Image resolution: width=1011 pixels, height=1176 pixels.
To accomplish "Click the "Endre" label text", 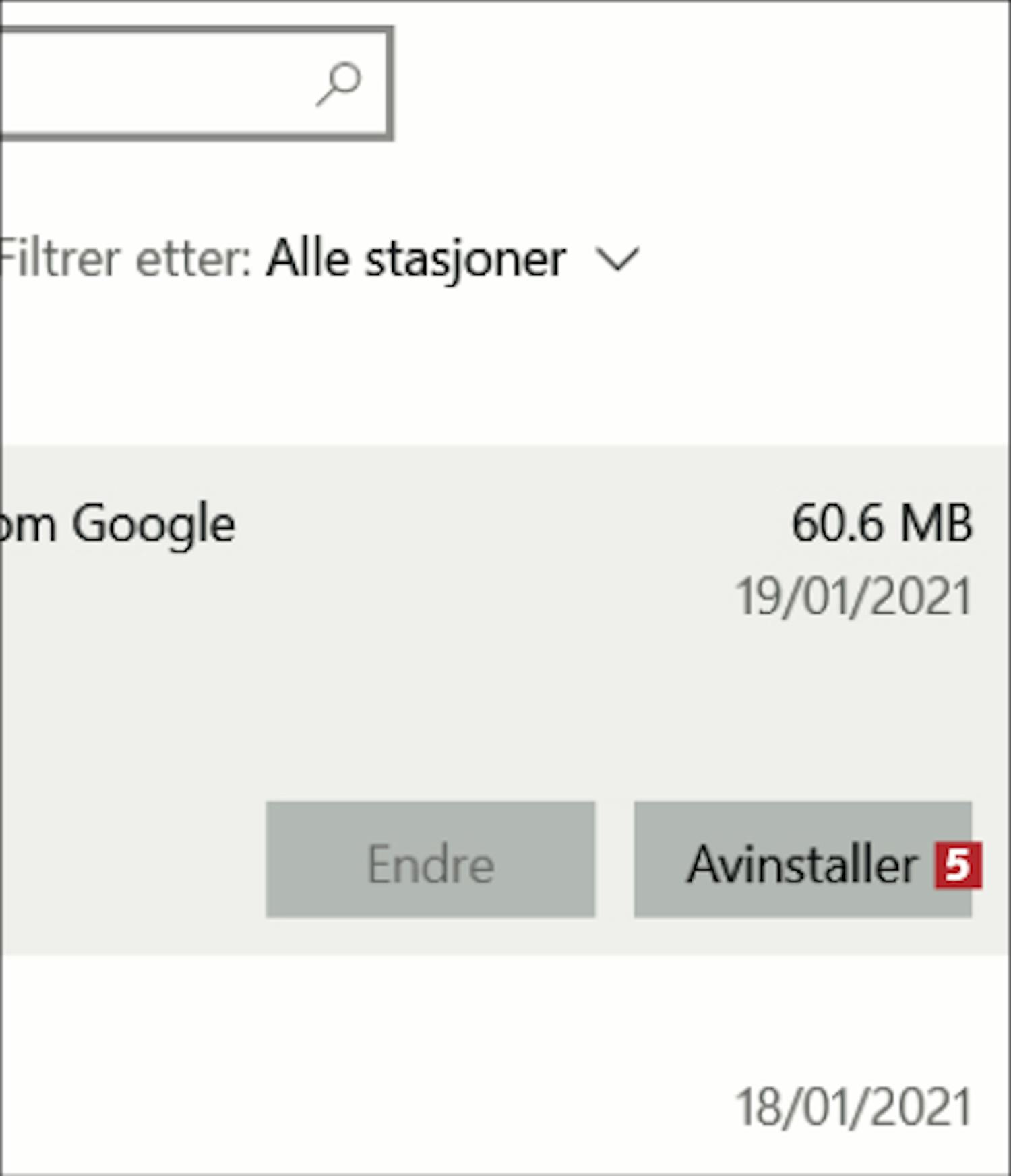I will click(x=431, y=865).
